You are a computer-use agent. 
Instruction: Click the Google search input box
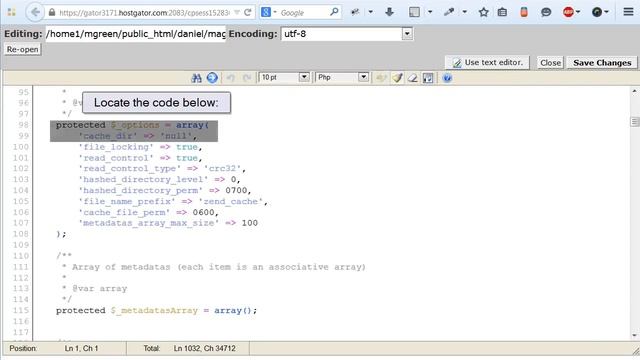pos(303,13)
